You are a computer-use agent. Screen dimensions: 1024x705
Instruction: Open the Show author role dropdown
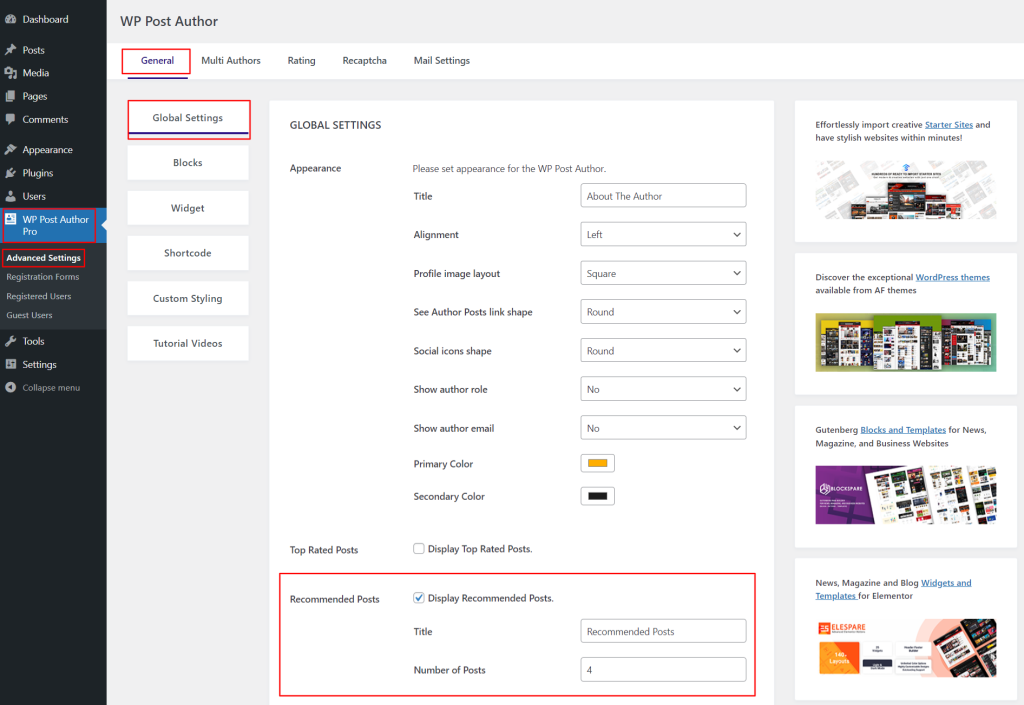pos(663,389)
